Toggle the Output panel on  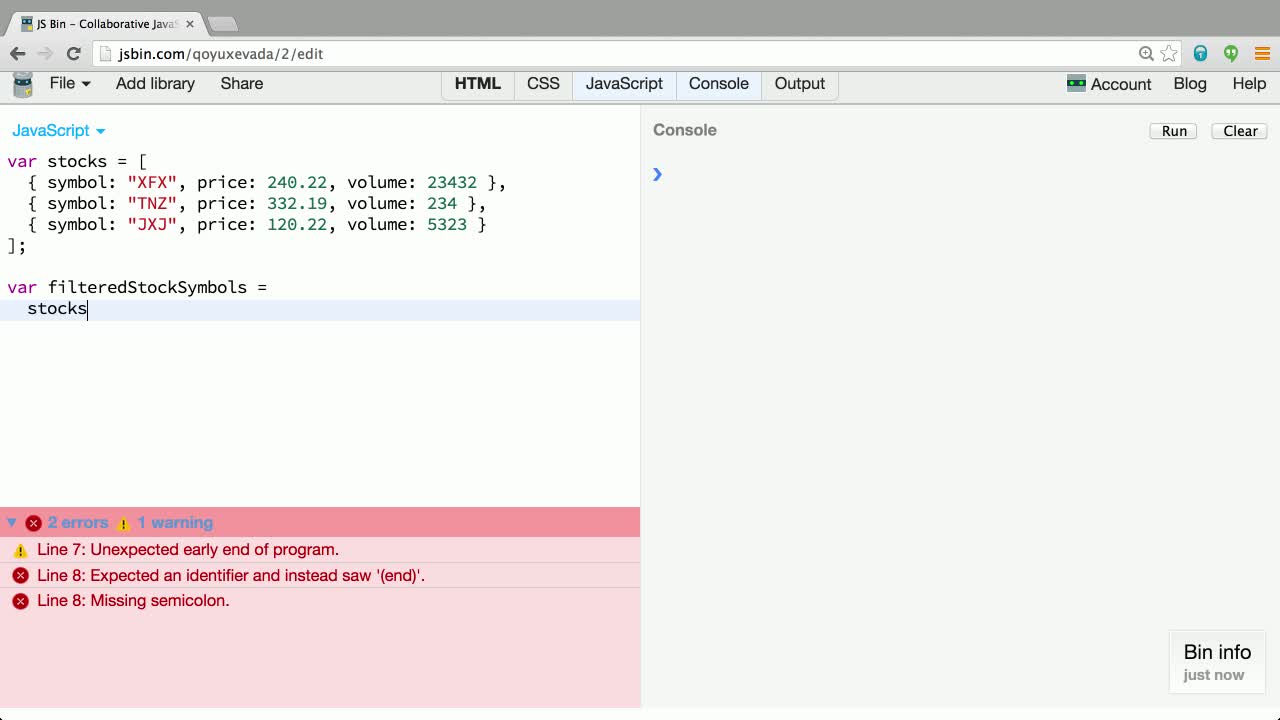799,84
